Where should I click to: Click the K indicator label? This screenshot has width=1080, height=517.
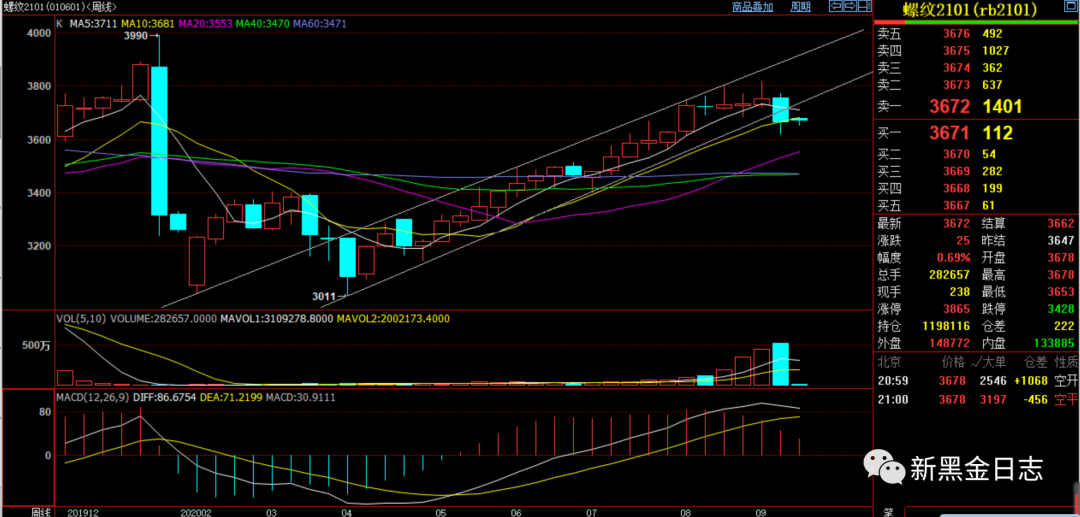click(x=59, y=23)
